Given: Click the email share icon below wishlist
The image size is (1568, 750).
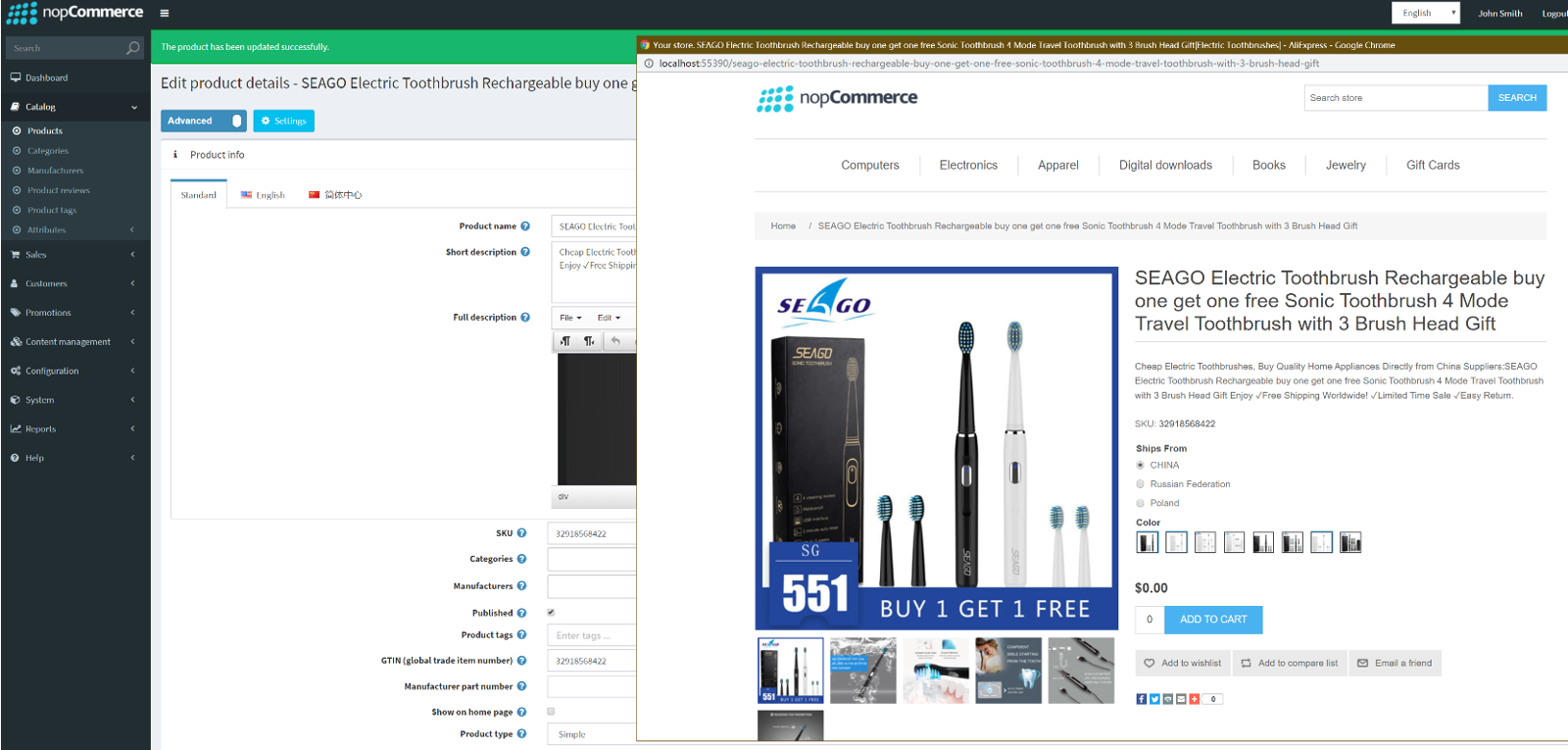Looking at the screenshot, I should point(1181,699).
